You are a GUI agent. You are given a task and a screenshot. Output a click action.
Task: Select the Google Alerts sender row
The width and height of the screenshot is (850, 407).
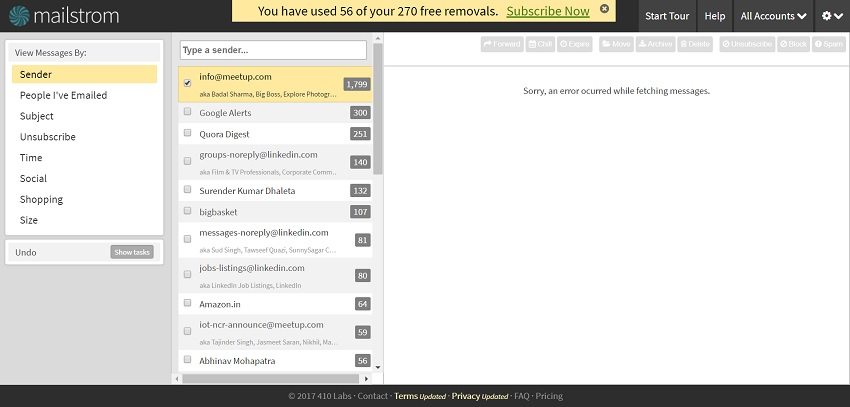point(275,113)
